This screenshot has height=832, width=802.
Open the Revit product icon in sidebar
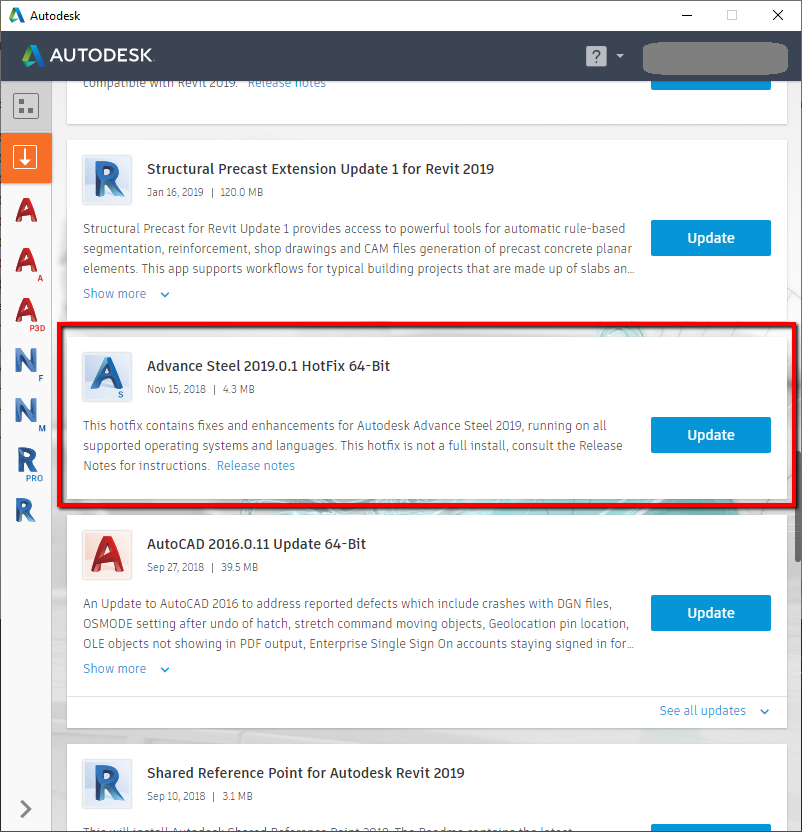click(25, 510)
